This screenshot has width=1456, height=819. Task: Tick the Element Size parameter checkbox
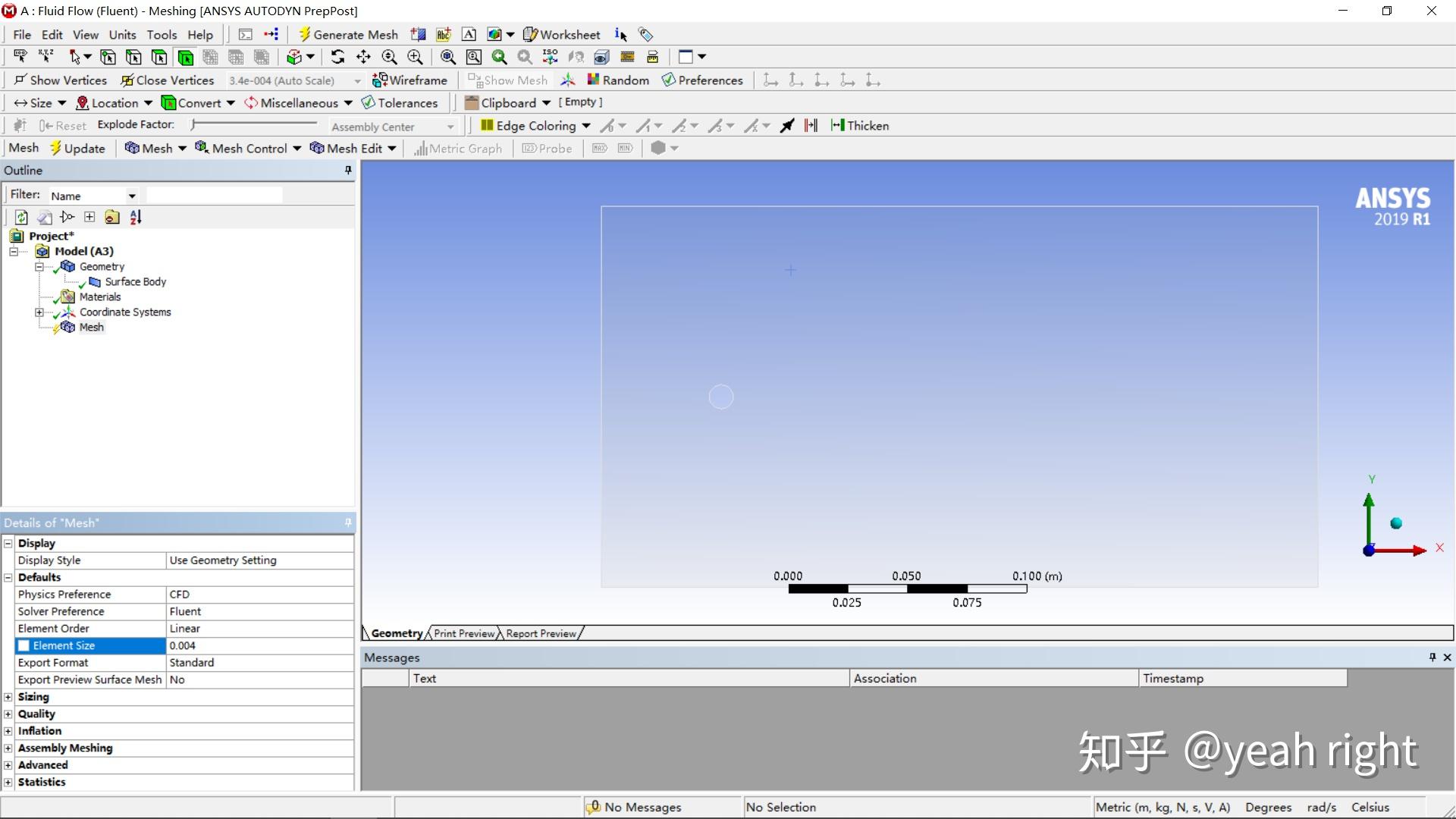coord(24,645)
